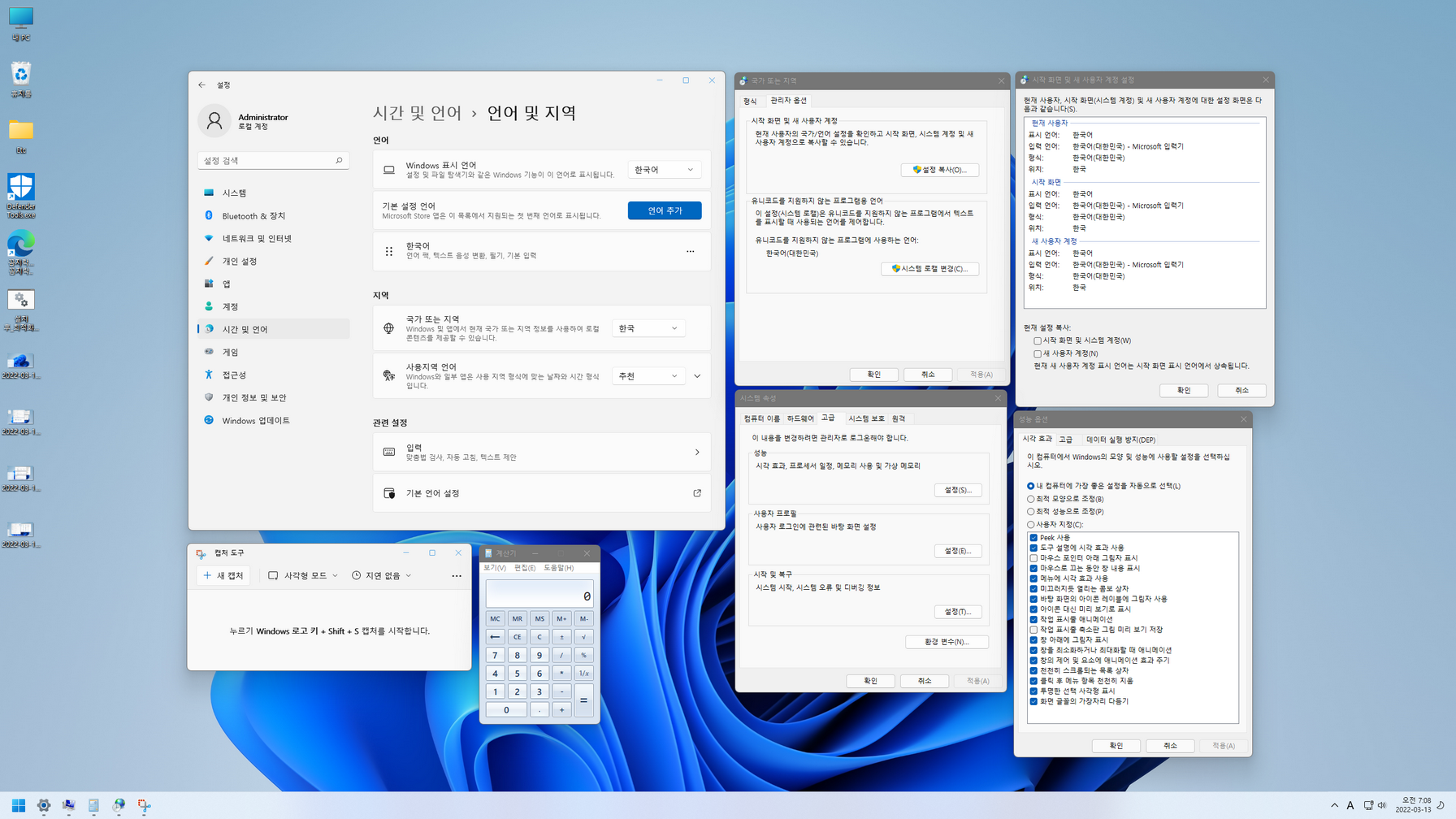Click into the 설정 검색 search field
The width and height of the screenshot is (1456, 819).
[273, 161]
